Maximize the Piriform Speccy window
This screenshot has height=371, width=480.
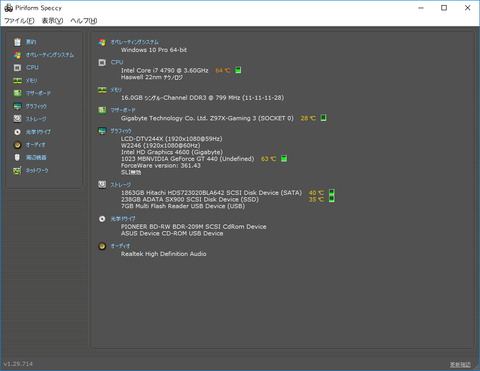point(444,8)
